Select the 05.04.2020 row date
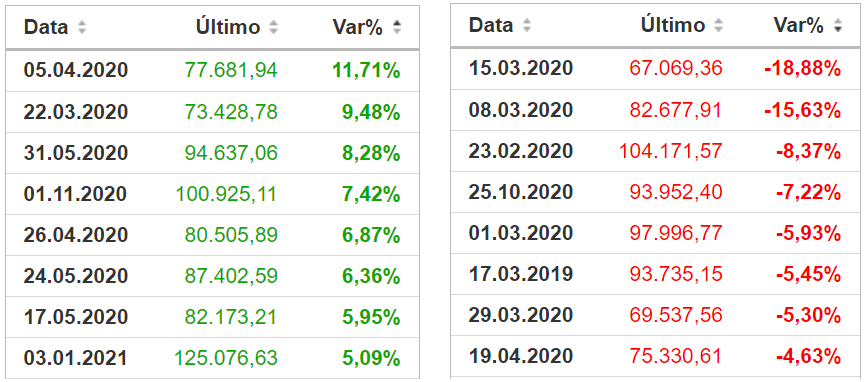866x382 pixels. [x=76, y=71]
